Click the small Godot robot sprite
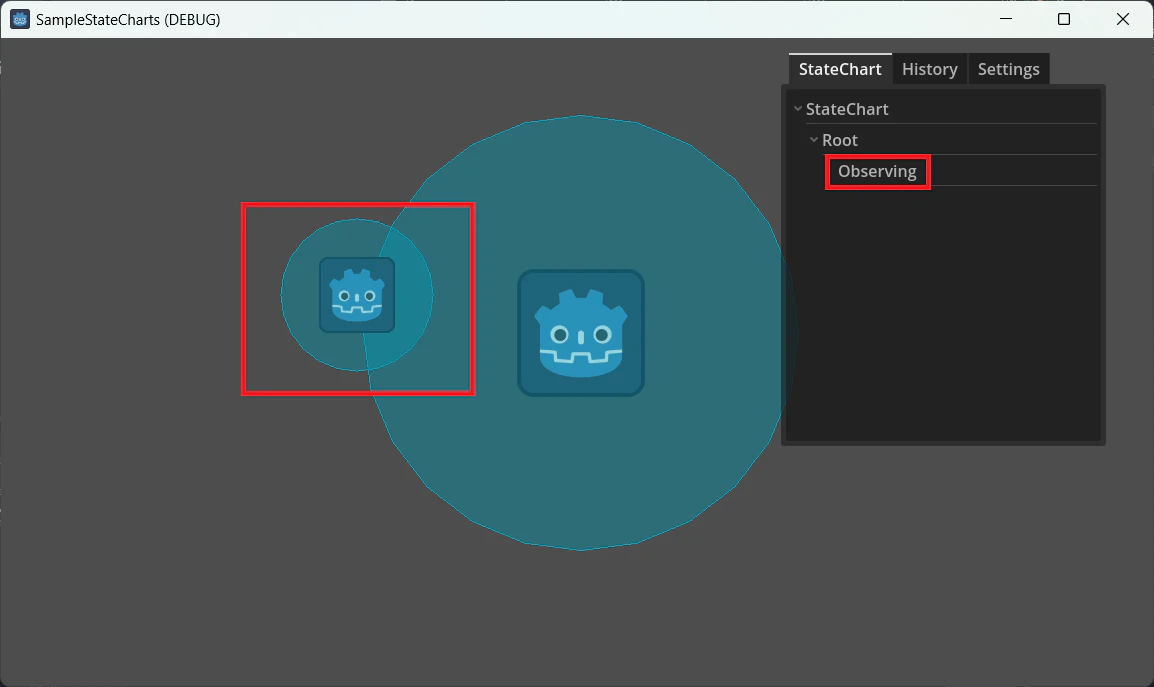1154x687 pixels. pos(357,295)
